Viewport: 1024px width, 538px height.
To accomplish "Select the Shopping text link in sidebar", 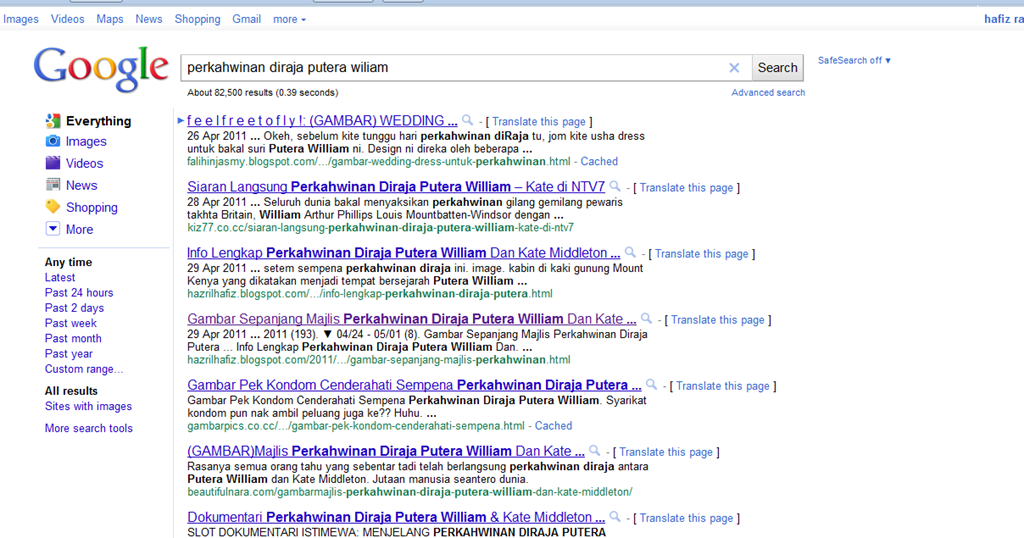I will (91, 208).
